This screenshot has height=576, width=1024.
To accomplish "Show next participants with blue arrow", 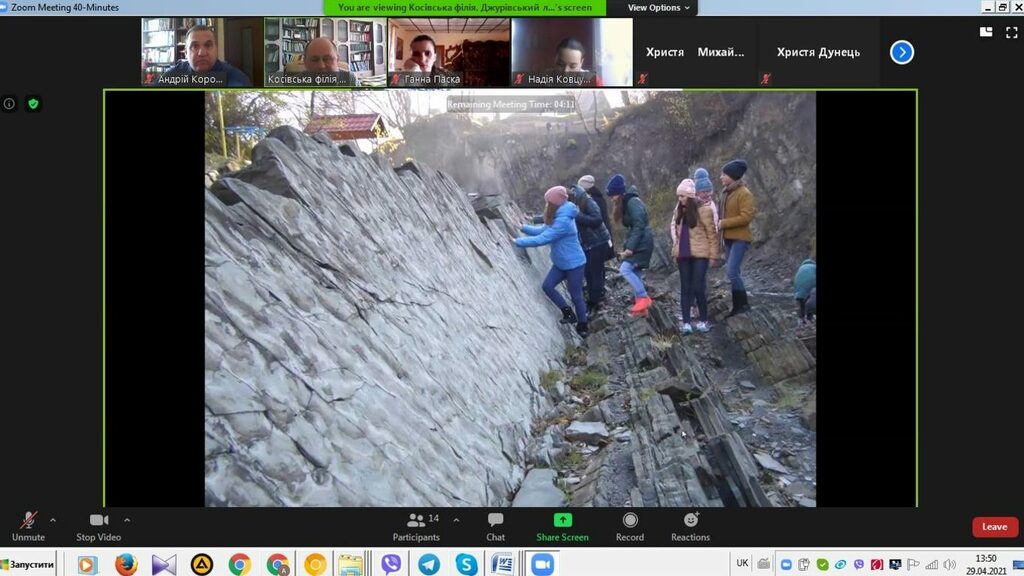I will tap(902, 52).
